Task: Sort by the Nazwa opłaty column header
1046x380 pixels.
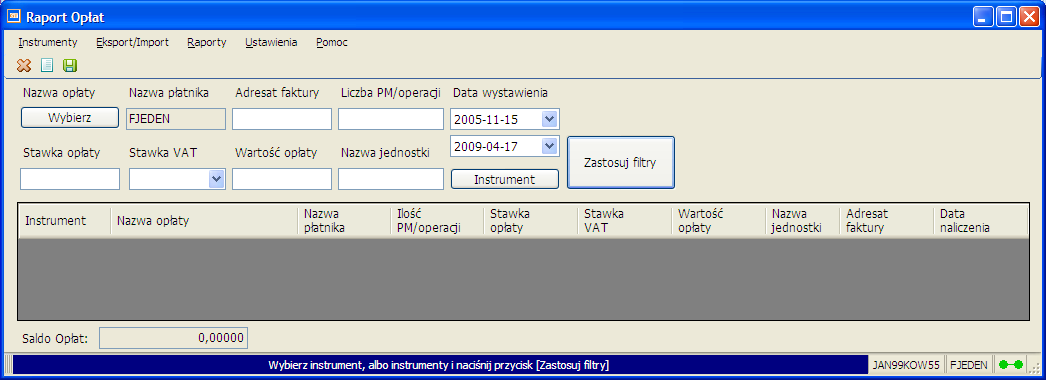Action: click(x=203, y=221)
